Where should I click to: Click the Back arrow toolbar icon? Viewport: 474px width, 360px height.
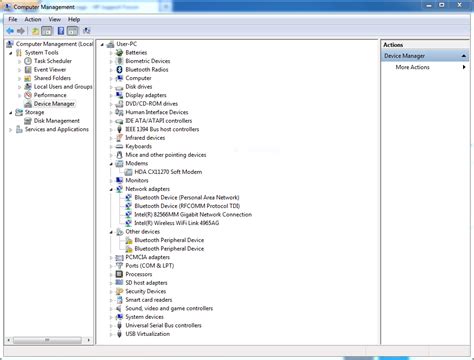click(x=10, y=31)
